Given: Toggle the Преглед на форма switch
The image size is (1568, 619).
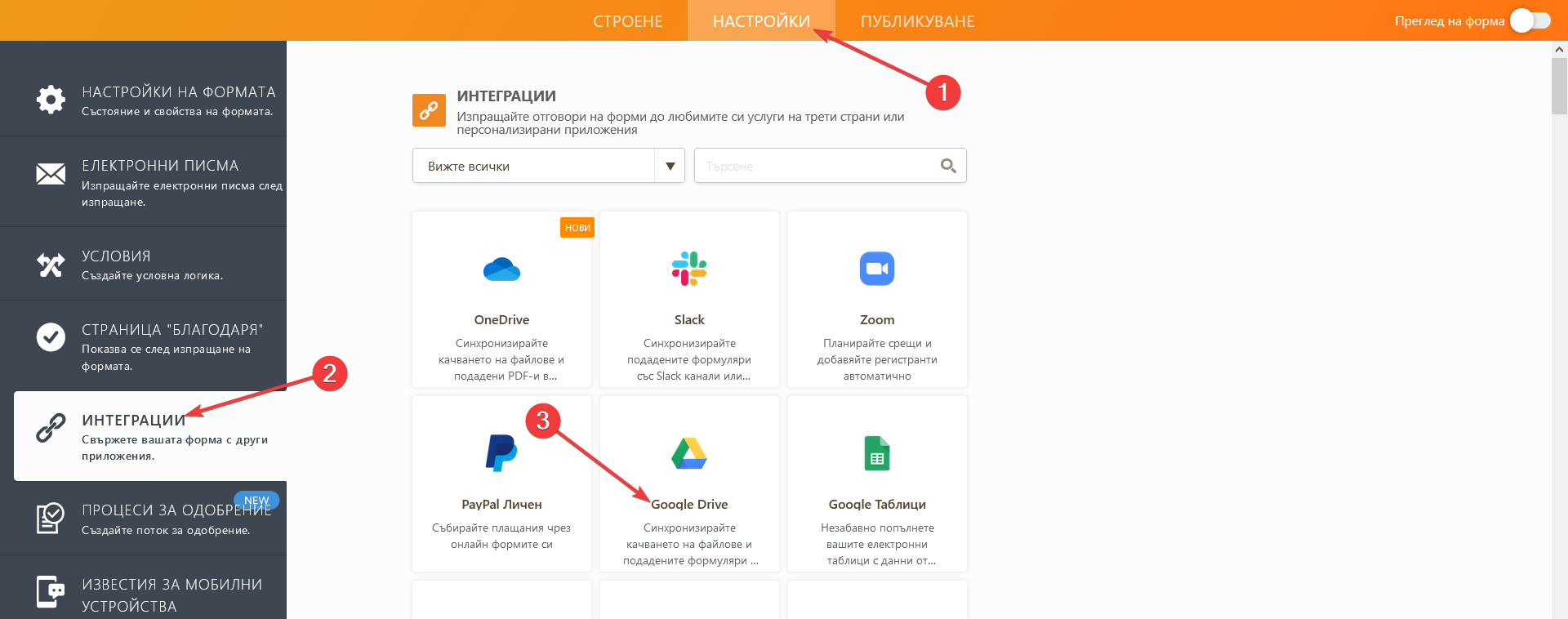Looking at the screenshot, I should 1530,21.
